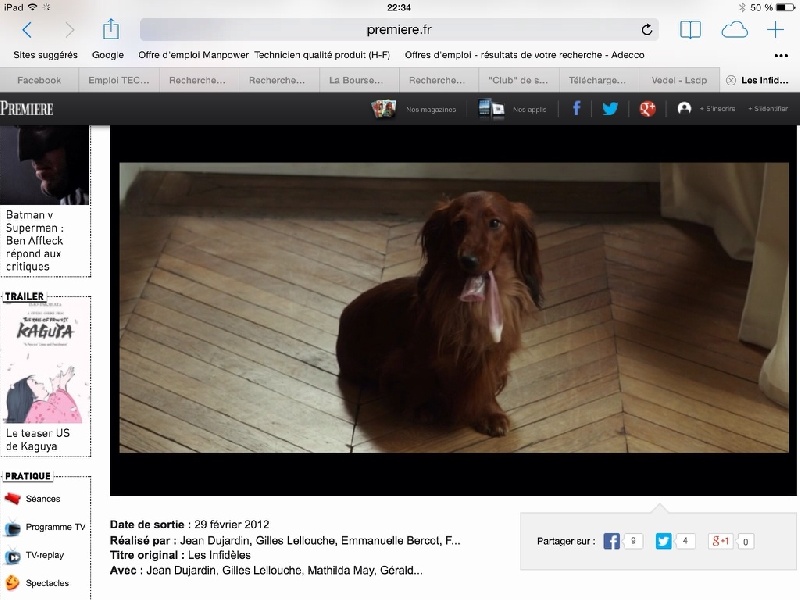Reload the page with the refresh icon

(647, 30)
